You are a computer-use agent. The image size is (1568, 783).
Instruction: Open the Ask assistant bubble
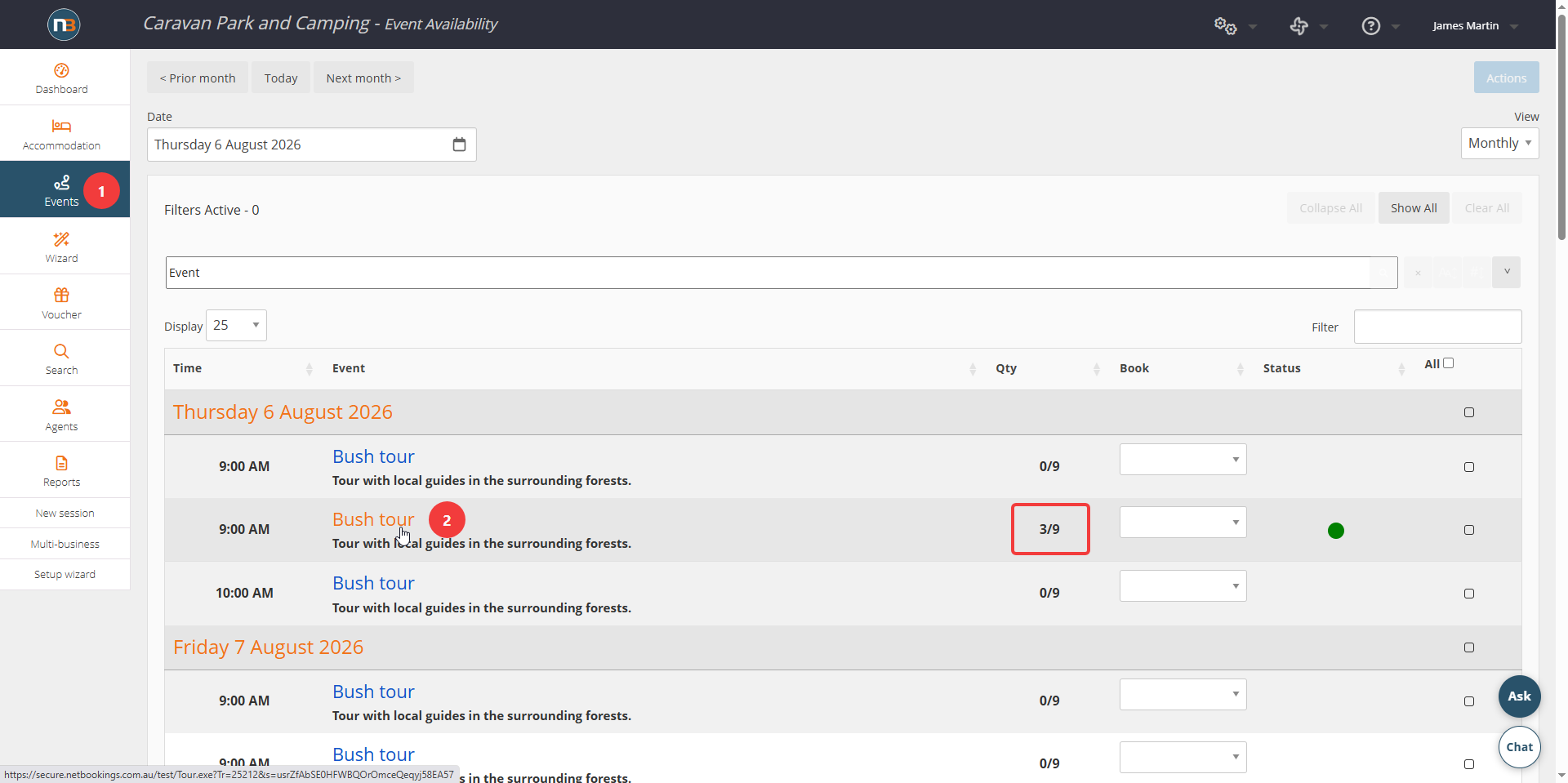click(1519, 696)
